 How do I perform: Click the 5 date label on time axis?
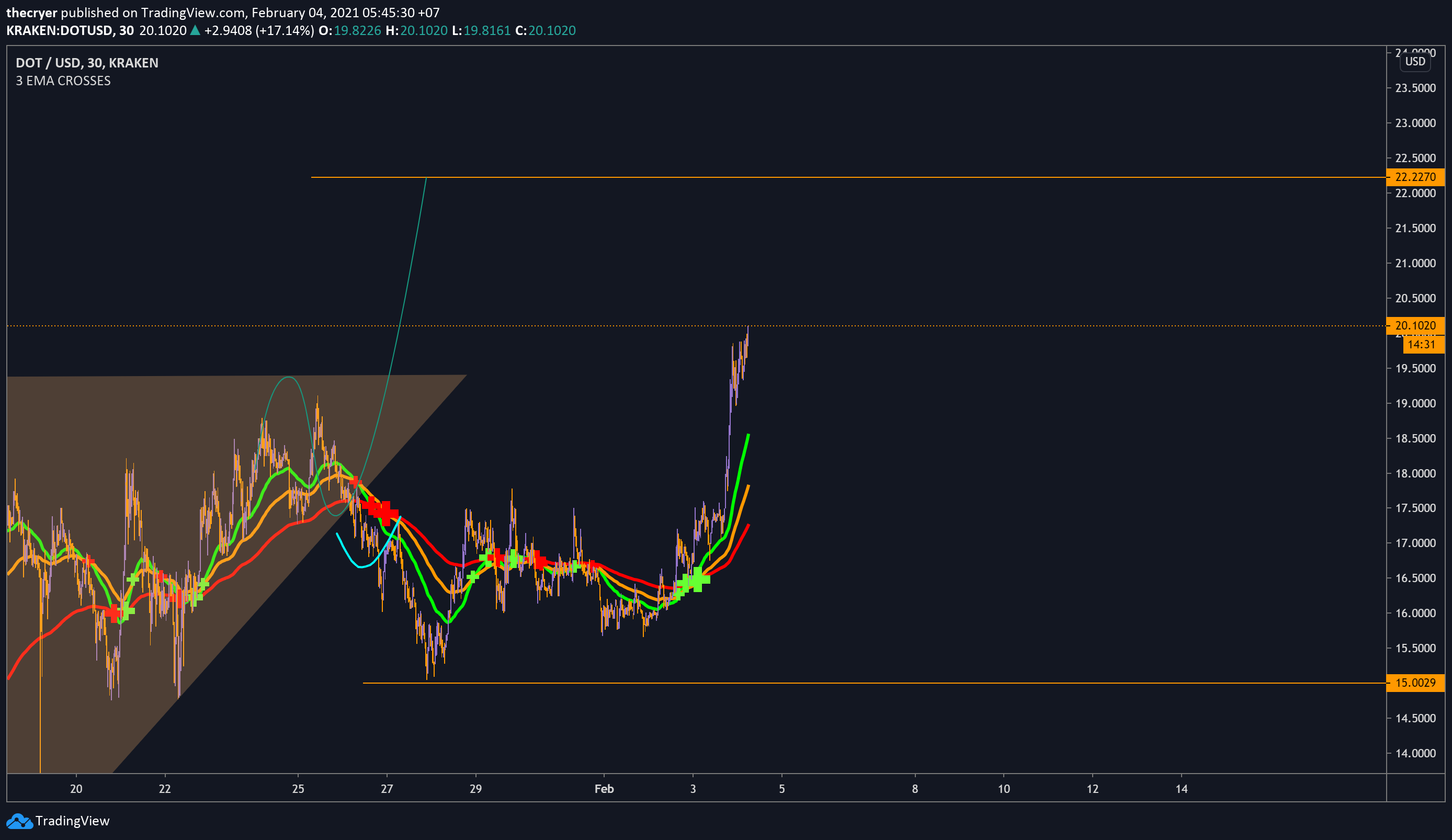(782, 789)
